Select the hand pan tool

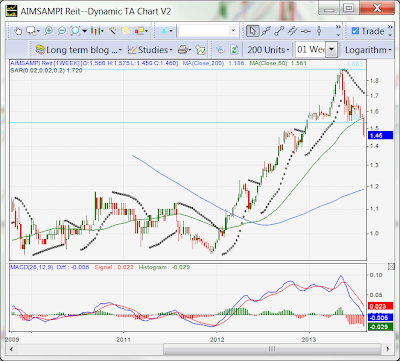pyautogui.click(x=18, y=31)
